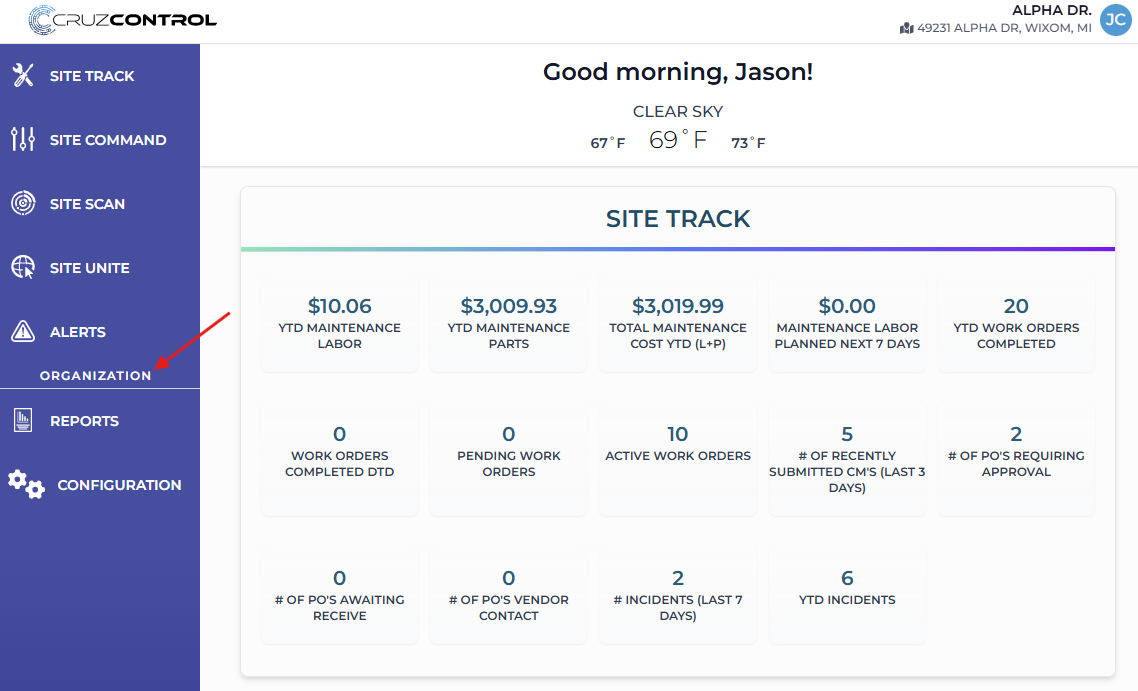Select the Organization alerts submenu item
This screenshot has height=691, width=1138.
click(96, 376)
